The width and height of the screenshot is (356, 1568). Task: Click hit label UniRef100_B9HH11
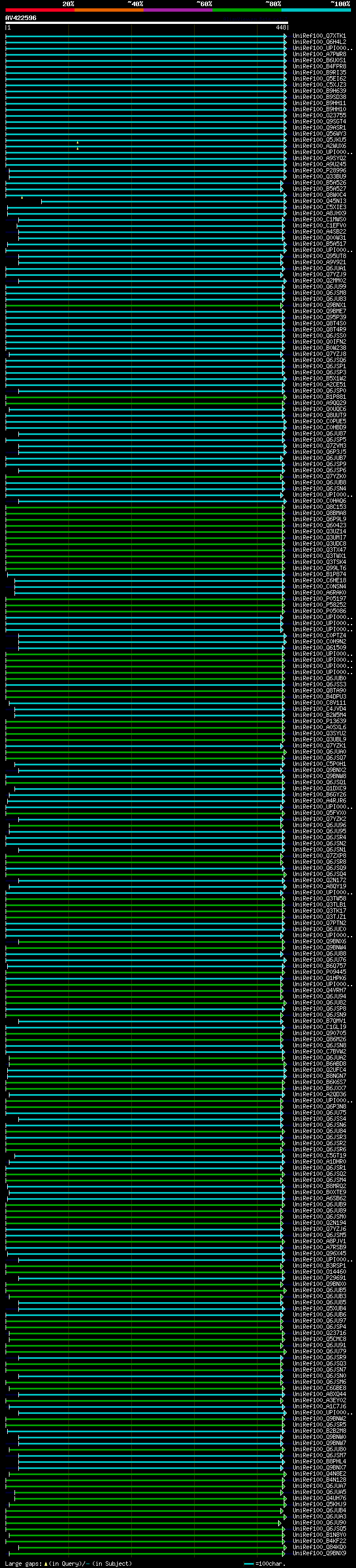[x=319, y=103]
